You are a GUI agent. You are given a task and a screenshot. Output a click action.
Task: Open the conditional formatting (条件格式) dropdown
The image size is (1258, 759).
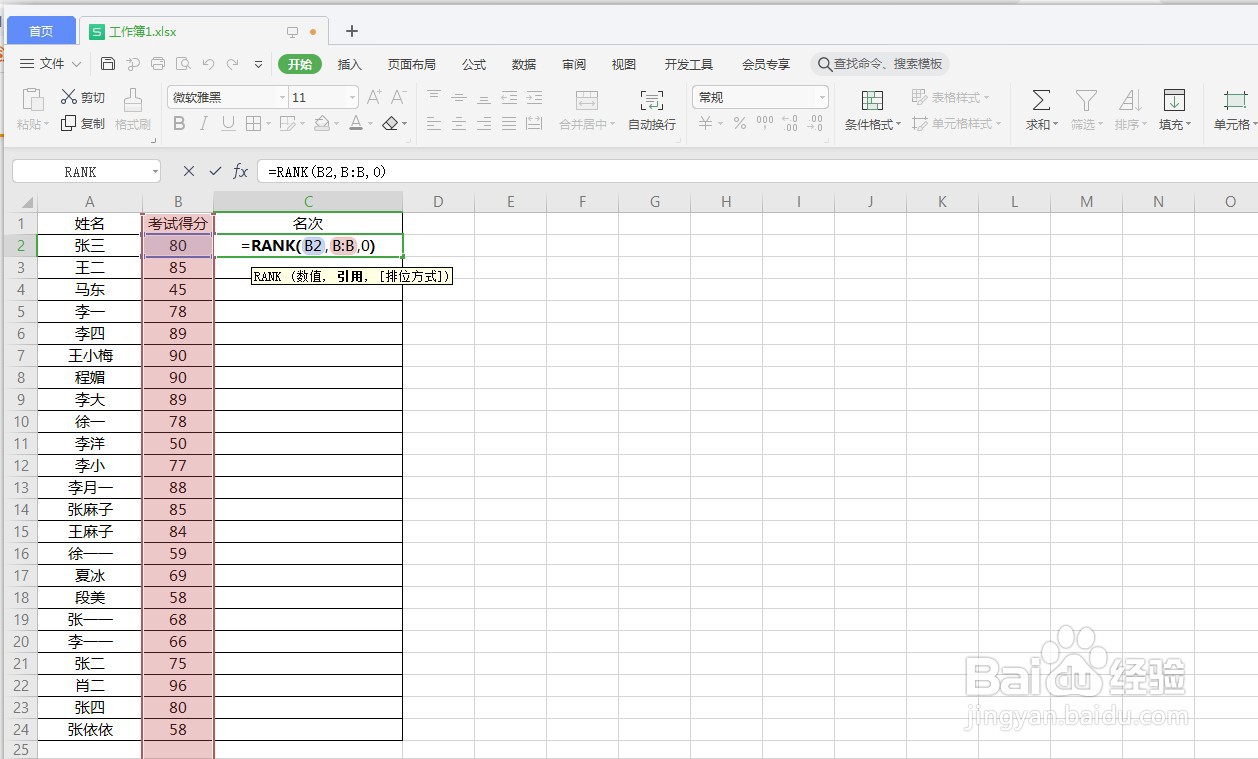point(873,110)
